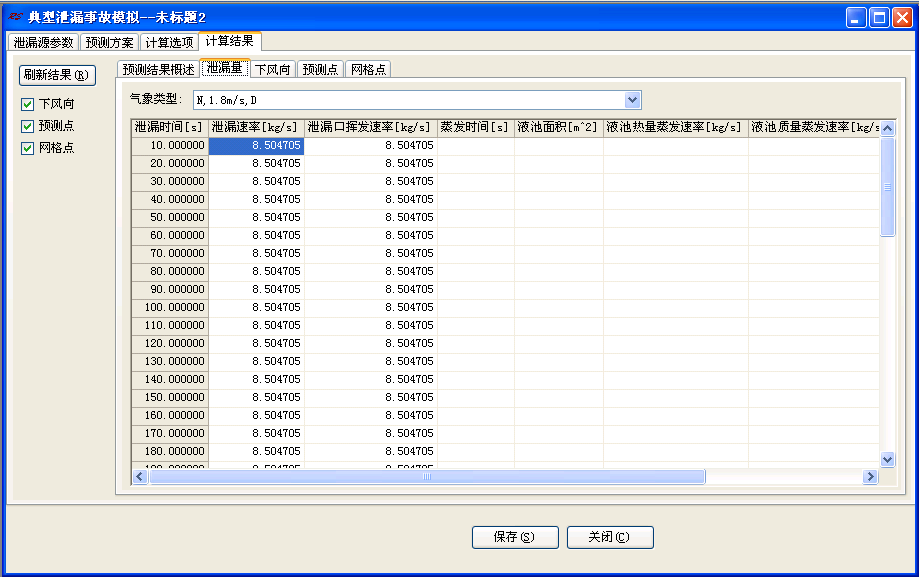Image resolution: width=919 pixels, height=577 pixels.
Task: Open the 下风向 sub-tab
Action: (x=273, y=69)
